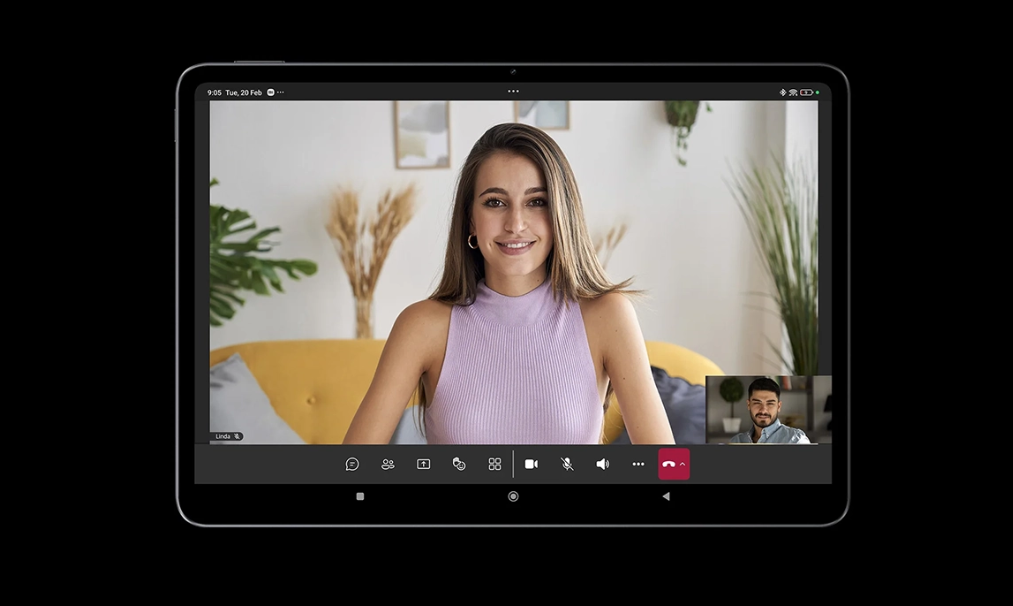Start sharing screen content
The width and height of the screenshot is (1013, 606).
pyautogui.click(x=423, y=464)
